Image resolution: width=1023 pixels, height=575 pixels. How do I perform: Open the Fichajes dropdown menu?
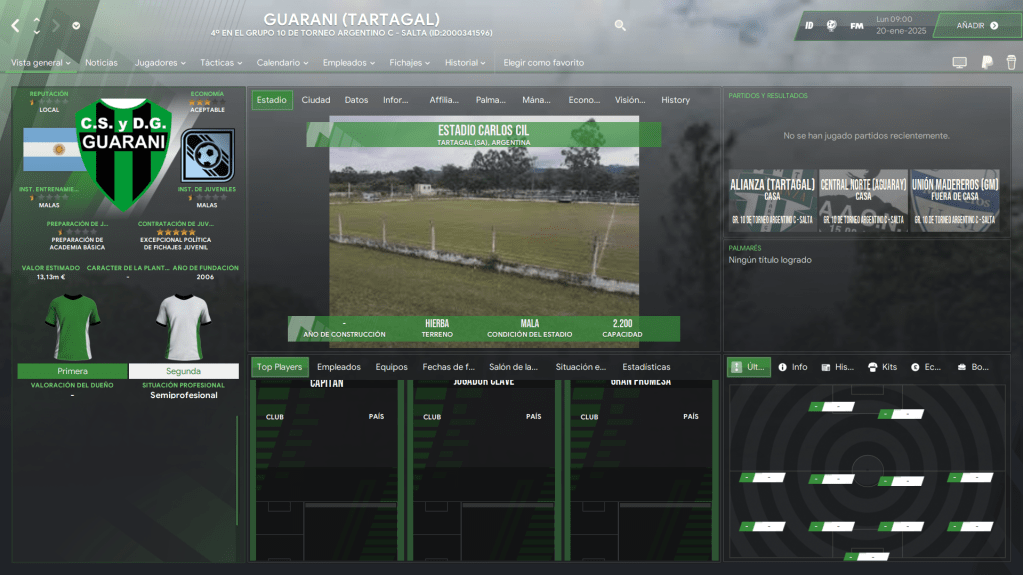click(410, 63)
